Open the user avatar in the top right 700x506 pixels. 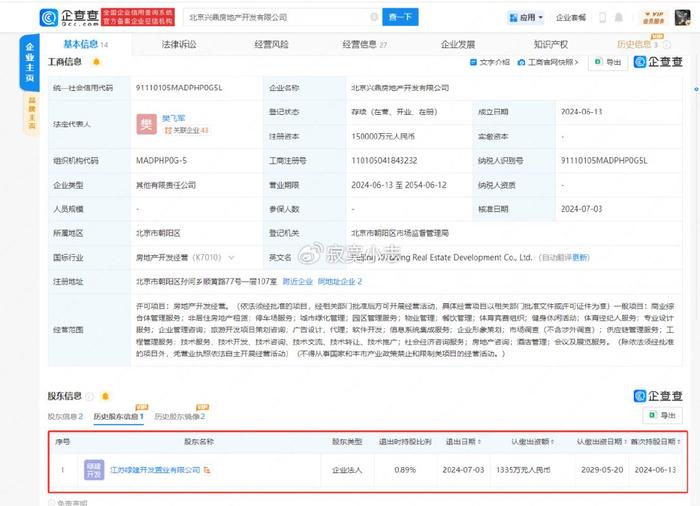click(682, 17)
